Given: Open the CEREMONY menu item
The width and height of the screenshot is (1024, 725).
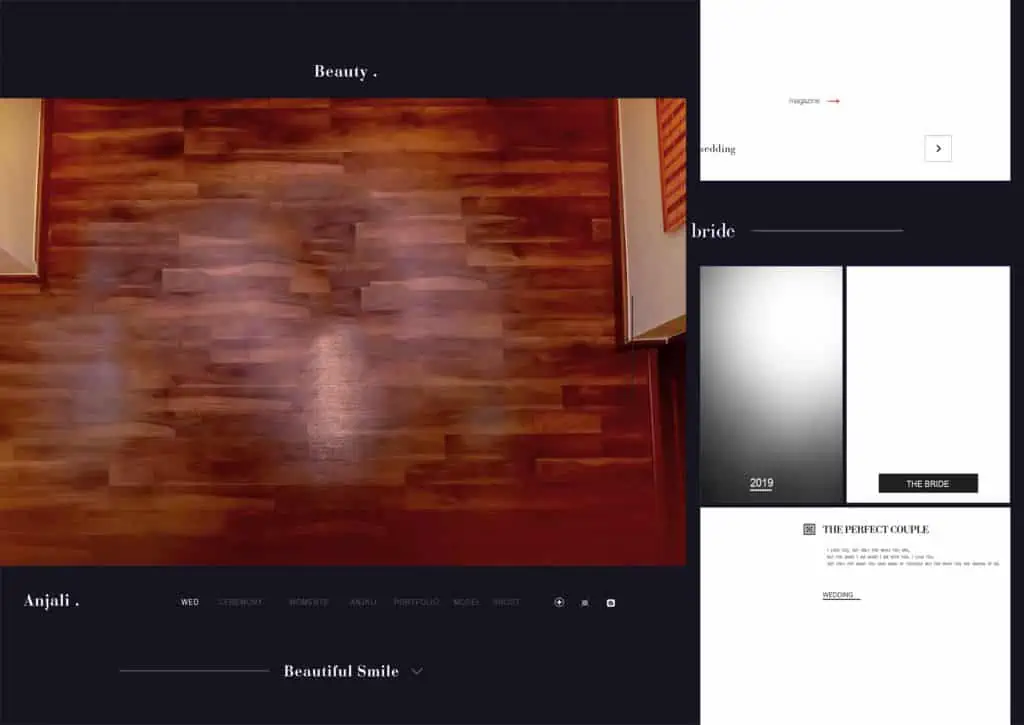Looking at the screenshot, I should 241,602.
